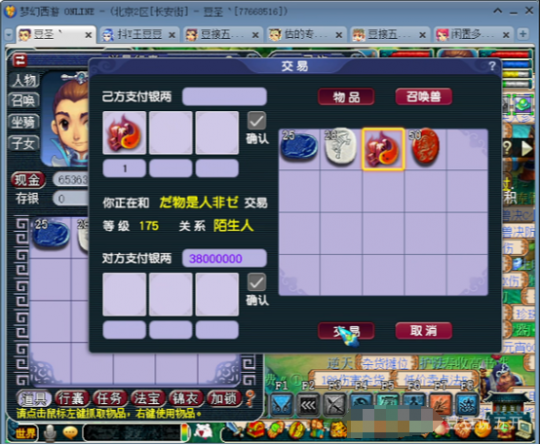This screenshot has height=445, width=540.
Task: Close the 闲置多 tab
Action: point(506,35)
